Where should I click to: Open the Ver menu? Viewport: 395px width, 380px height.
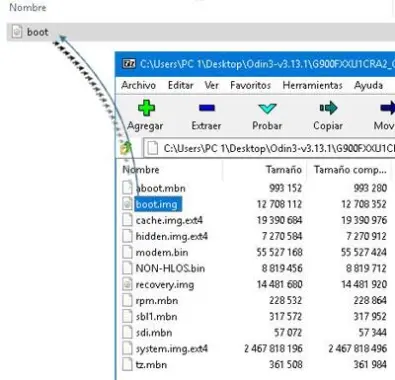(x=211, y=85)
